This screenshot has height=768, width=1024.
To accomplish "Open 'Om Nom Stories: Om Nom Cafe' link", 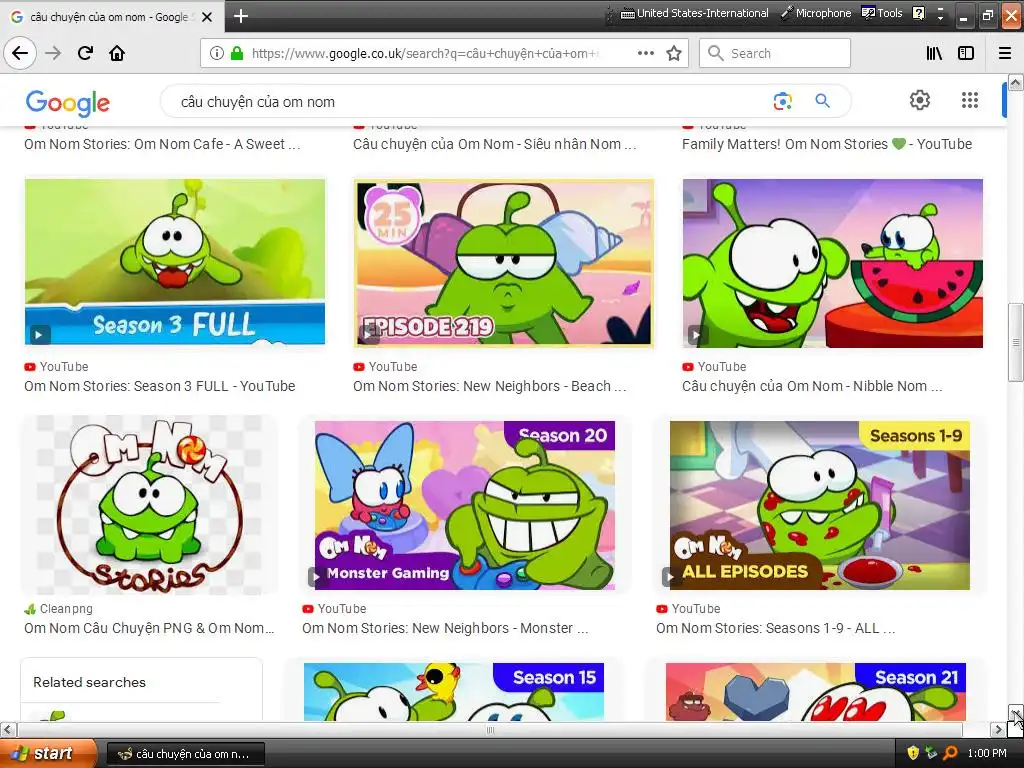I will 162,144.
